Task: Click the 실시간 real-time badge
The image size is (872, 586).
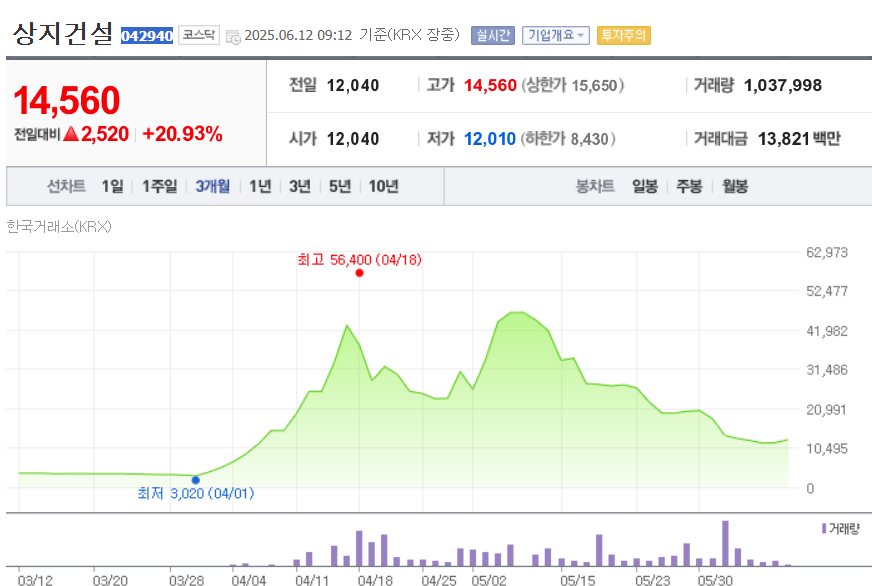Action: [x=493, y=36]
